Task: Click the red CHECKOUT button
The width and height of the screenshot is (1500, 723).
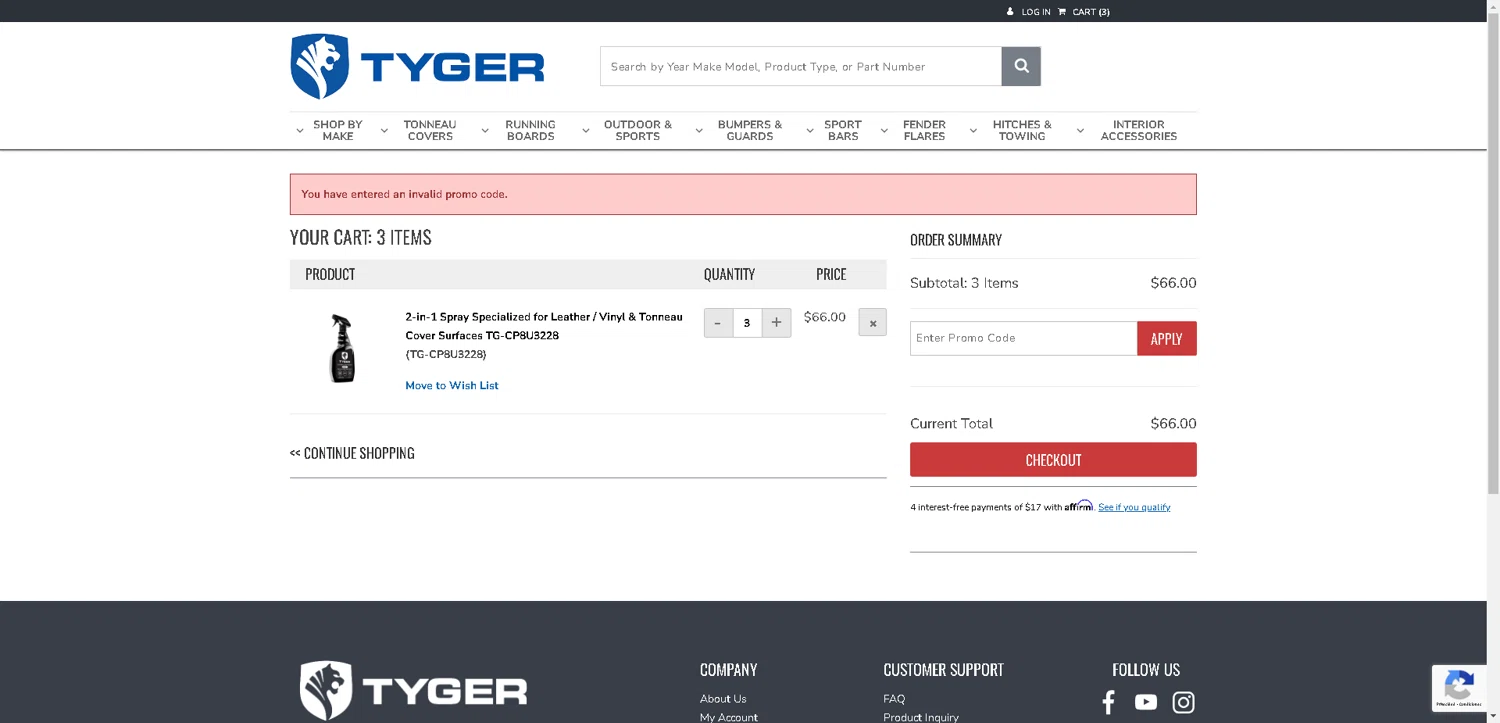Action: [x=1053, y=460]
